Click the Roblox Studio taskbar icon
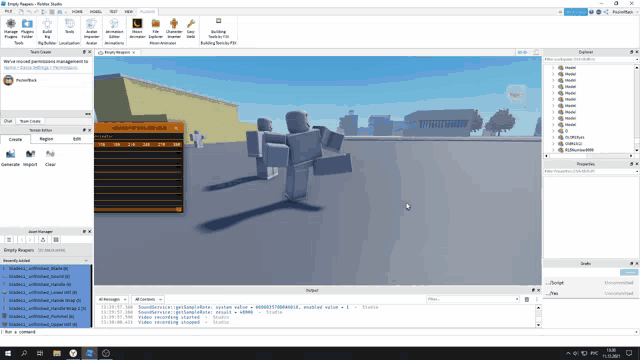 [x=89, y=353]
